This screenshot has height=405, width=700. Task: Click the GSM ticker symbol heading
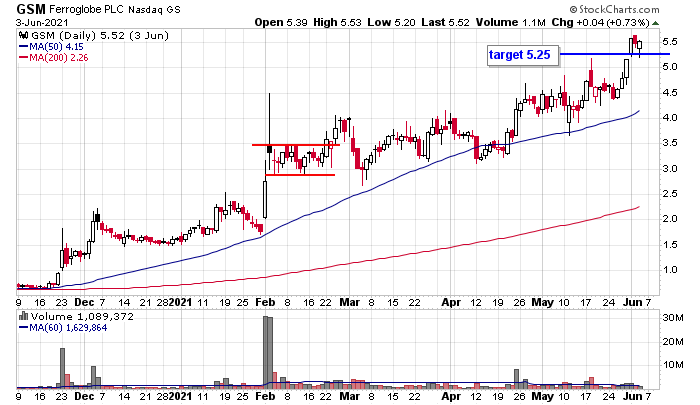(x=31, y=9)
